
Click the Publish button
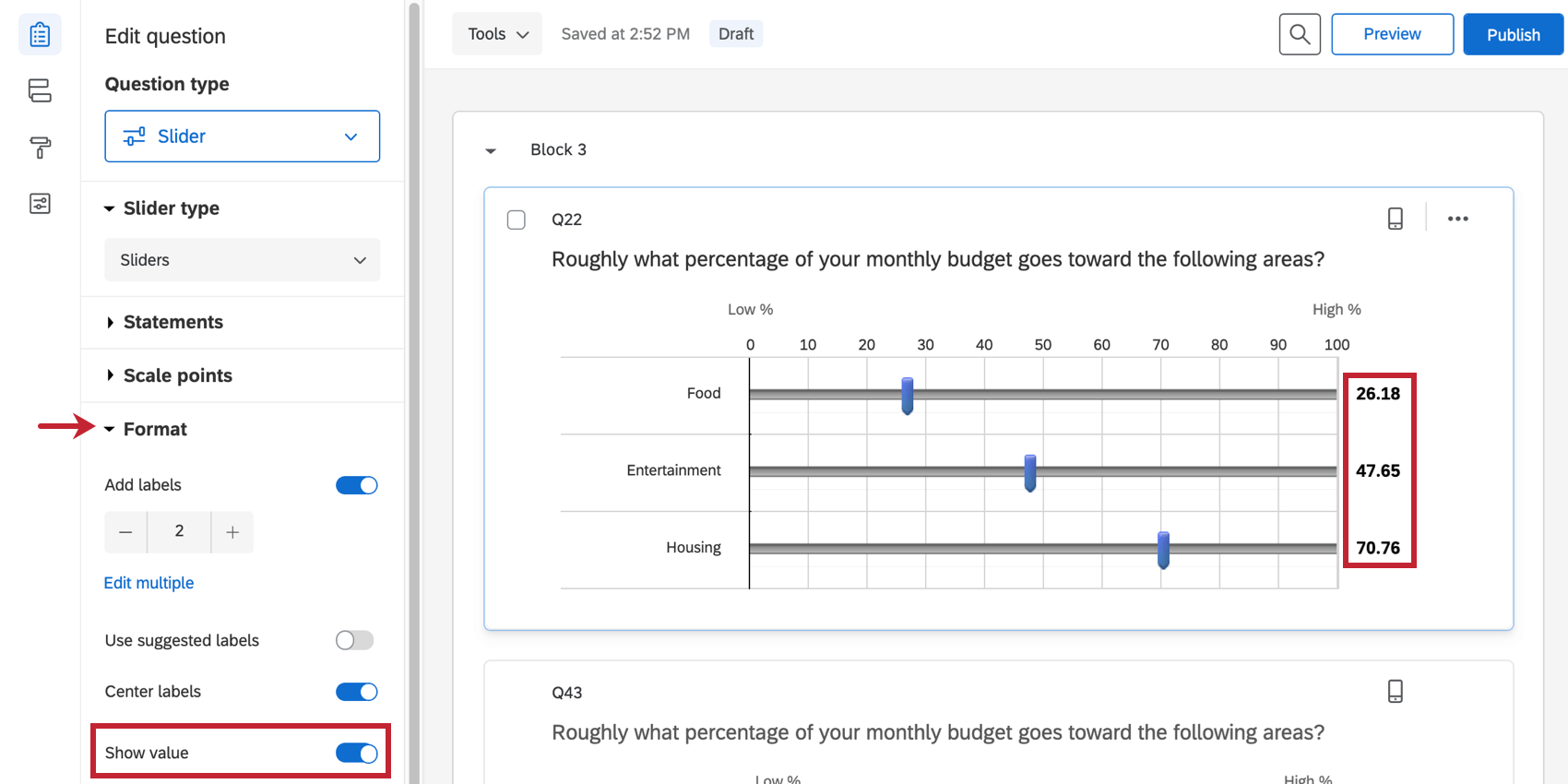(1513, 34)
